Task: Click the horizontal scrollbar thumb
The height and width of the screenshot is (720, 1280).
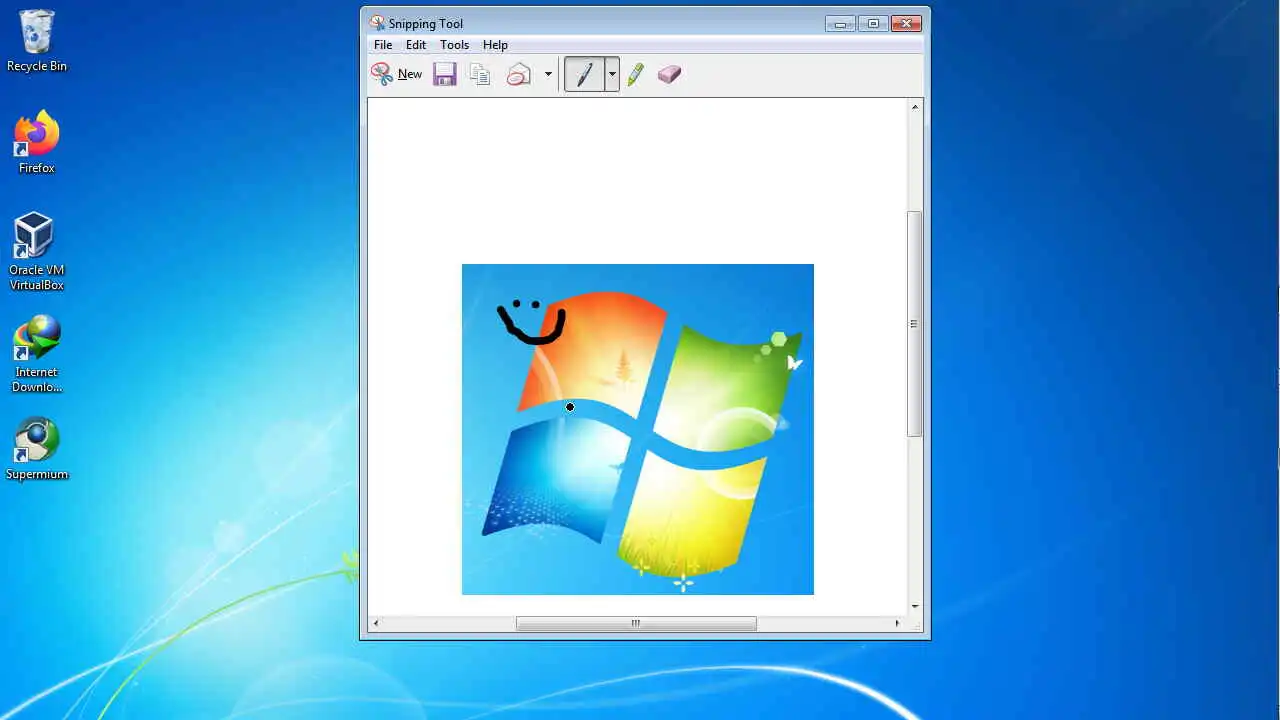Action: [636, 623]
